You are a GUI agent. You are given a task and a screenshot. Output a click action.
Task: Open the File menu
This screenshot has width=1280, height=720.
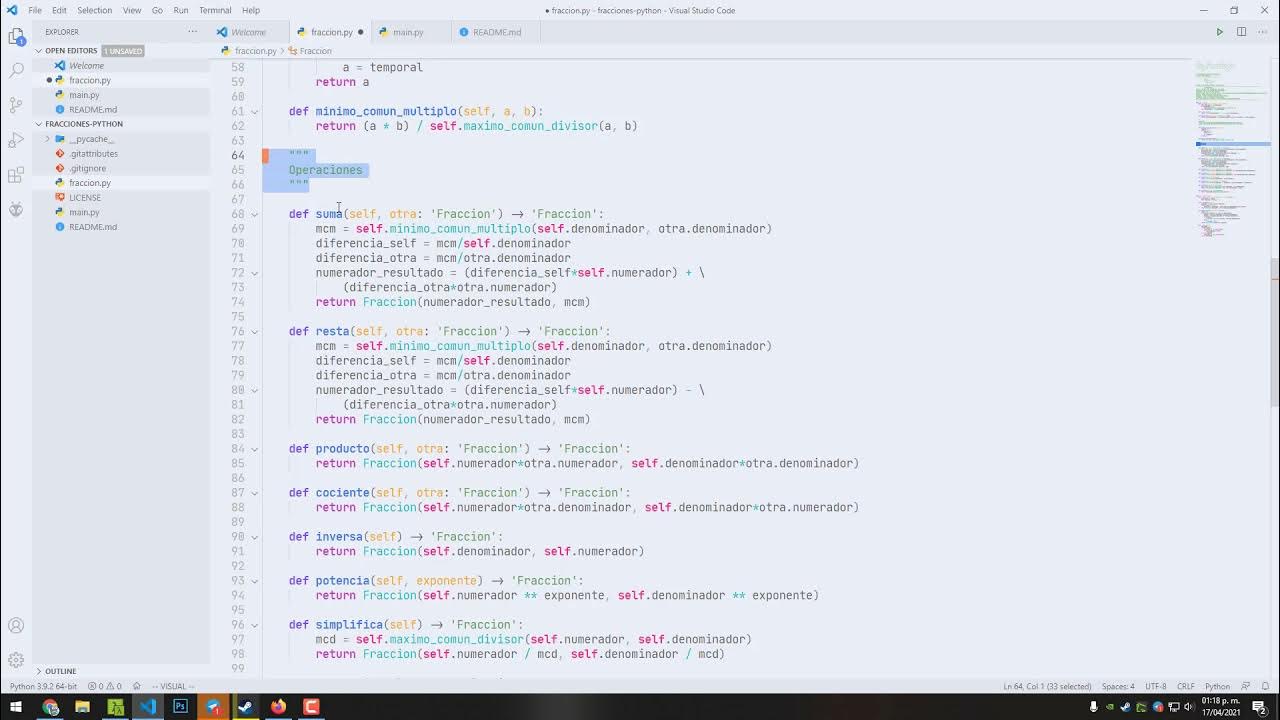pos(35,10)
